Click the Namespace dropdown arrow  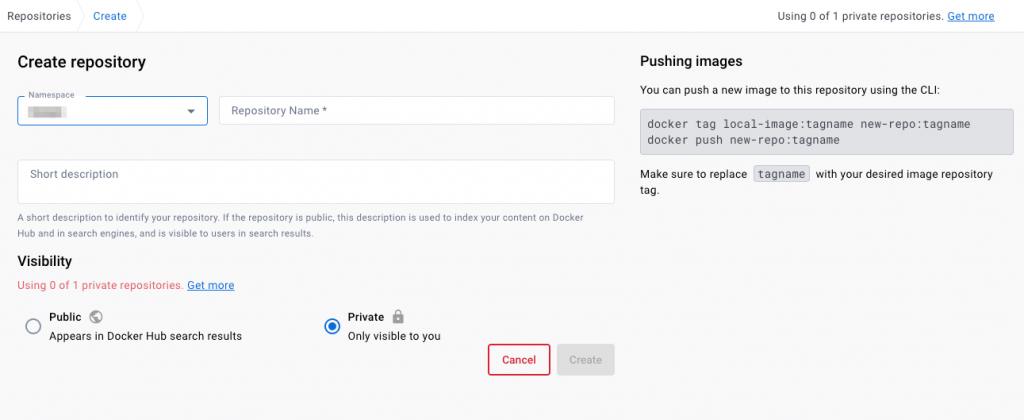coord(191,111)
